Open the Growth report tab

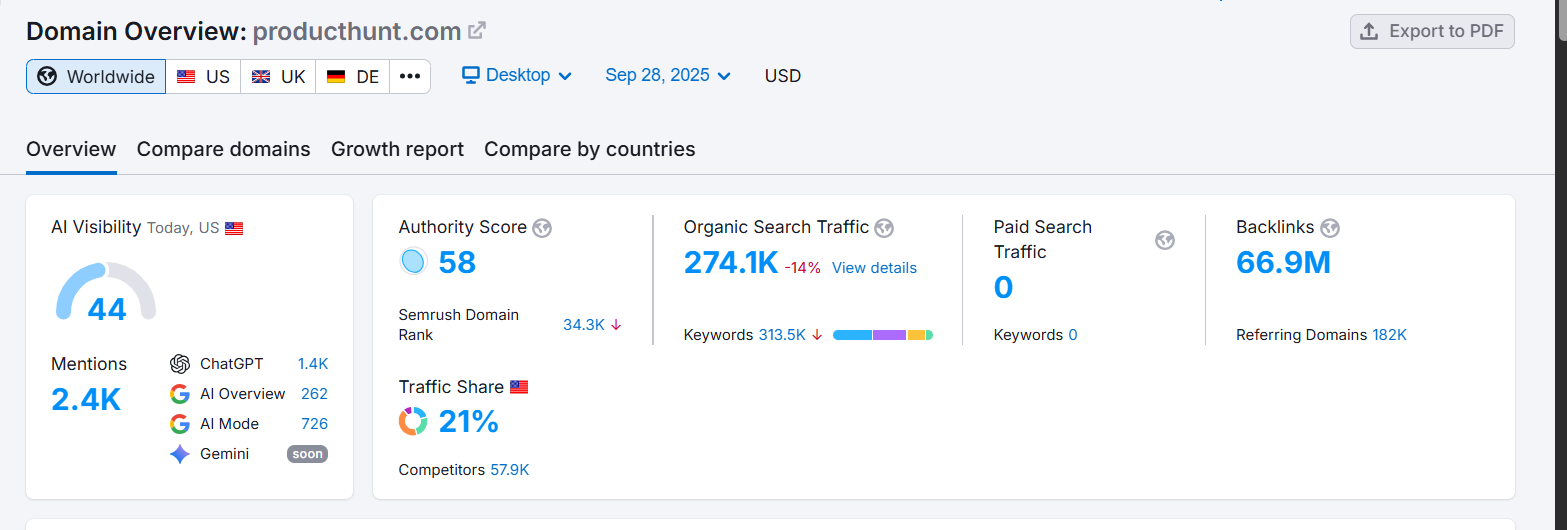click(397, 149)
